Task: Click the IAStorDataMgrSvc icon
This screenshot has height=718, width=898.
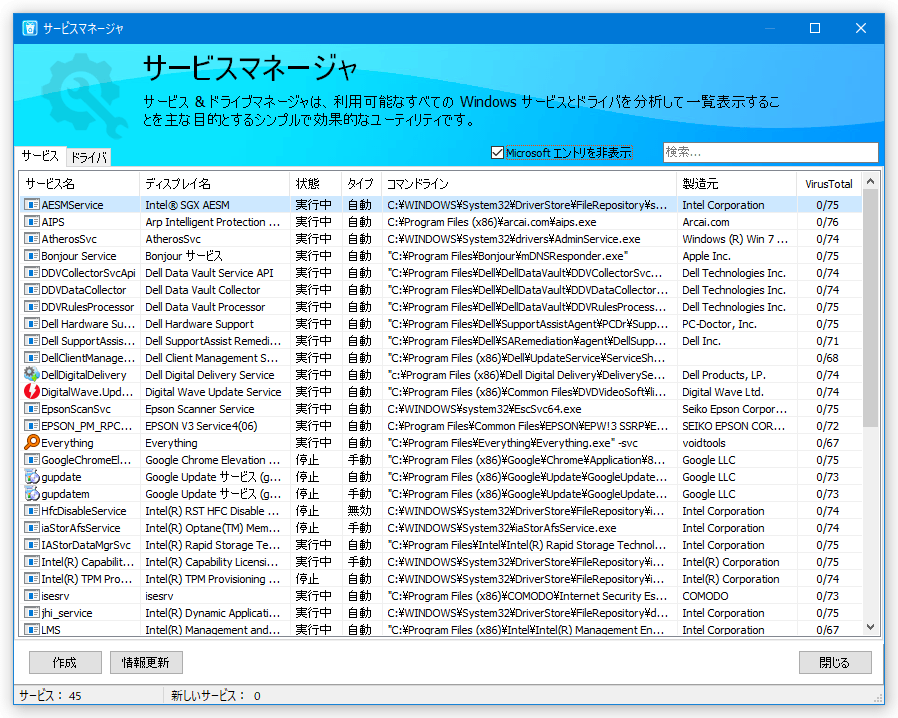Action: point(31,545)
